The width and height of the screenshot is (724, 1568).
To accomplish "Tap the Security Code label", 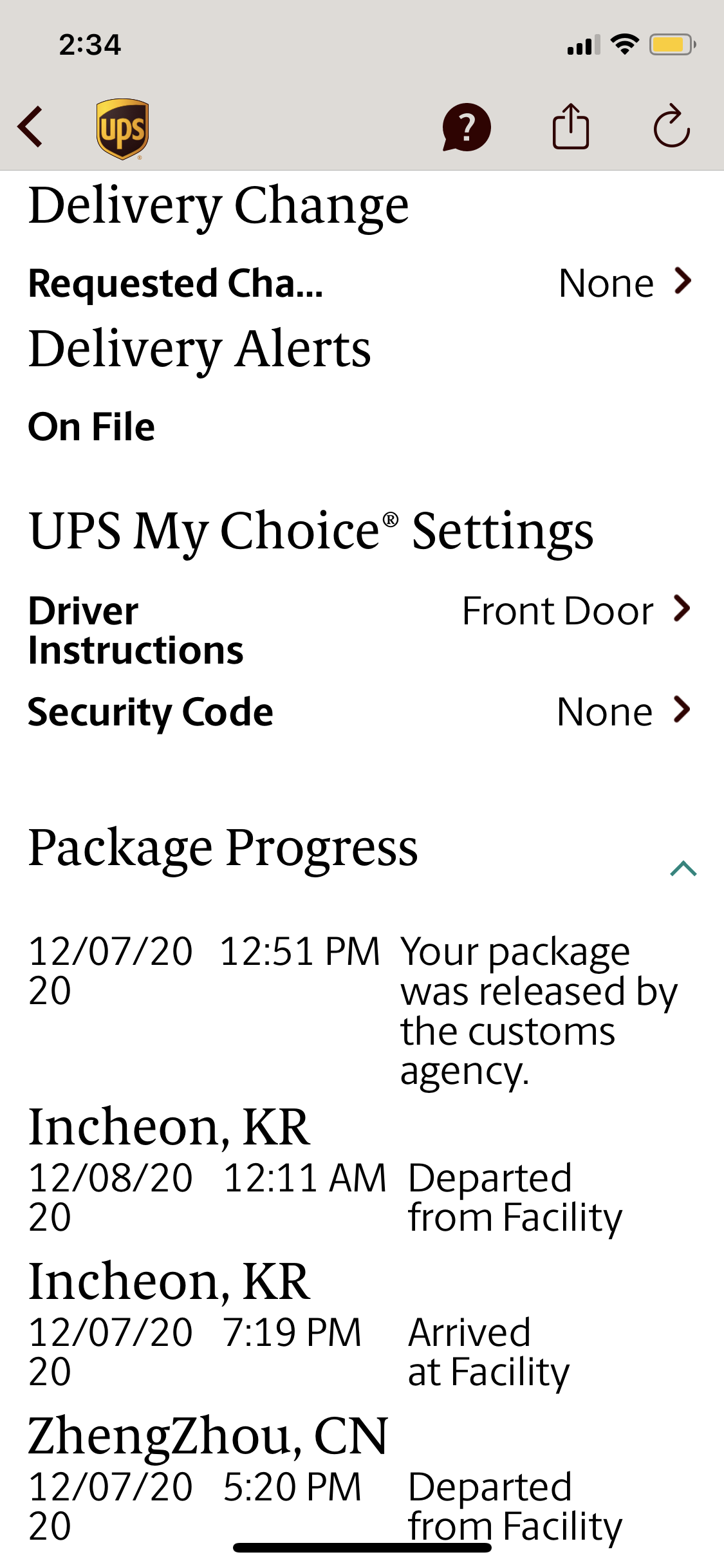I will point(151,712).
